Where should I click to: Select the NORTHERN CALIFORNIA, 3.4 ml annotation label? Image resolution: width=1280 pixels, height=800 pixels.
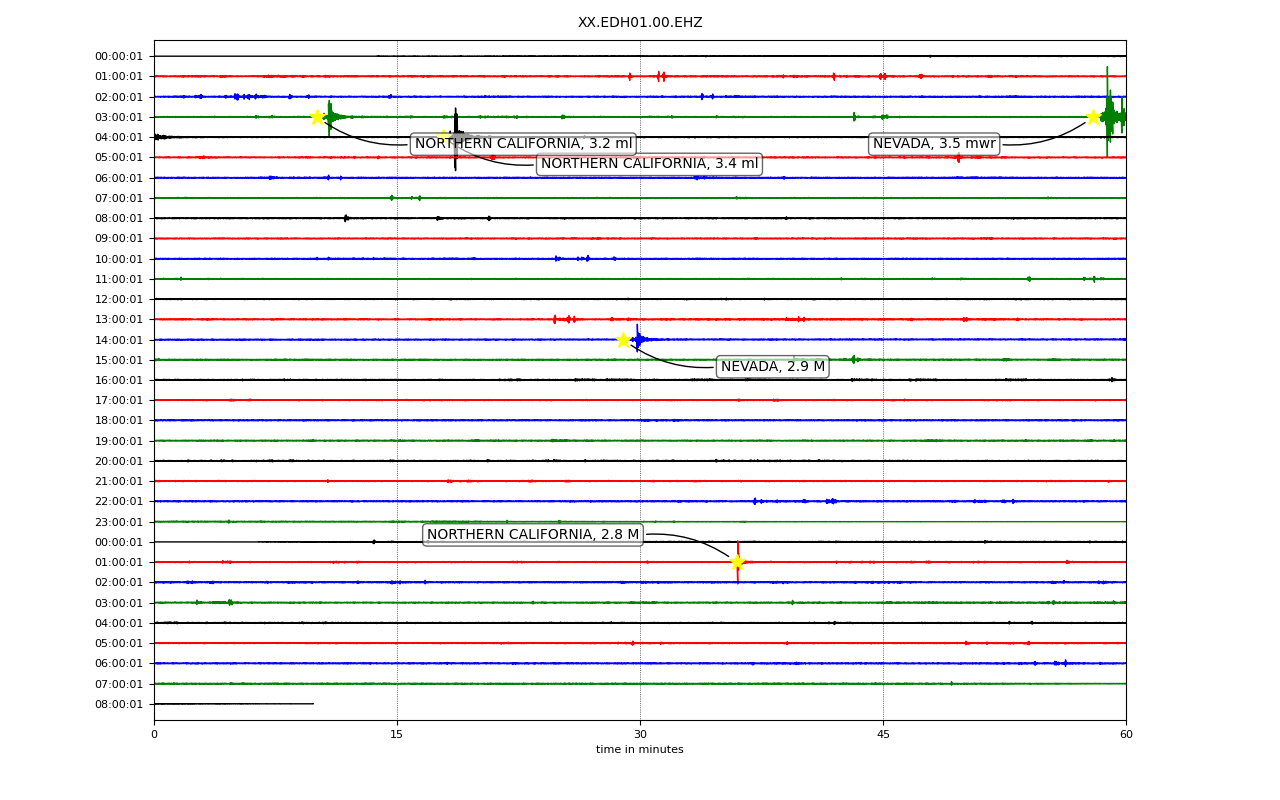(x=649, y=164)
